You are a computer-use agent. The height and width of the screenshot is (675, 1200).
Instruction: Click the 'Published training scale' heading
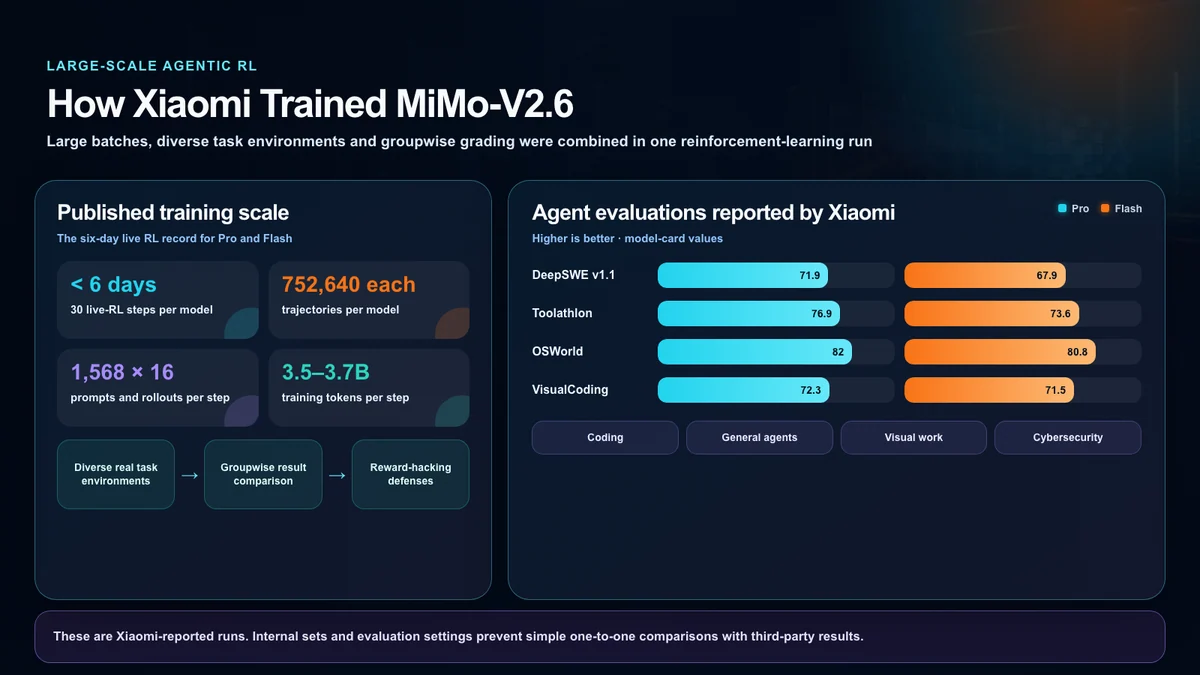(x=173, y=212)
